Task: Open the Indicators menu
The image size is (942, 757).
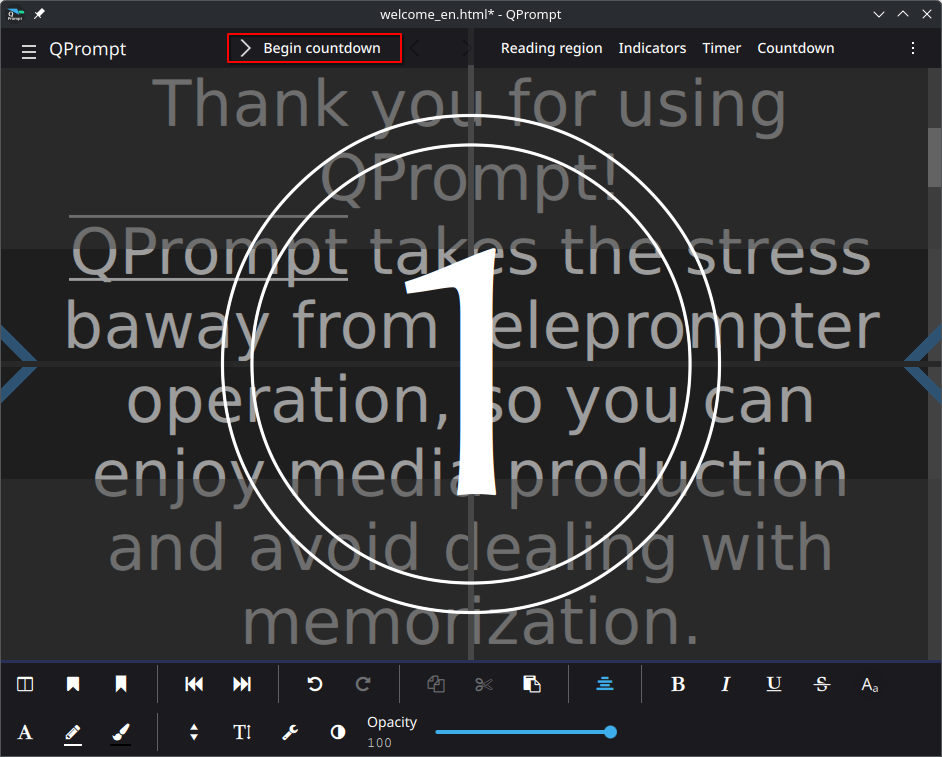Action: (652, 48)
